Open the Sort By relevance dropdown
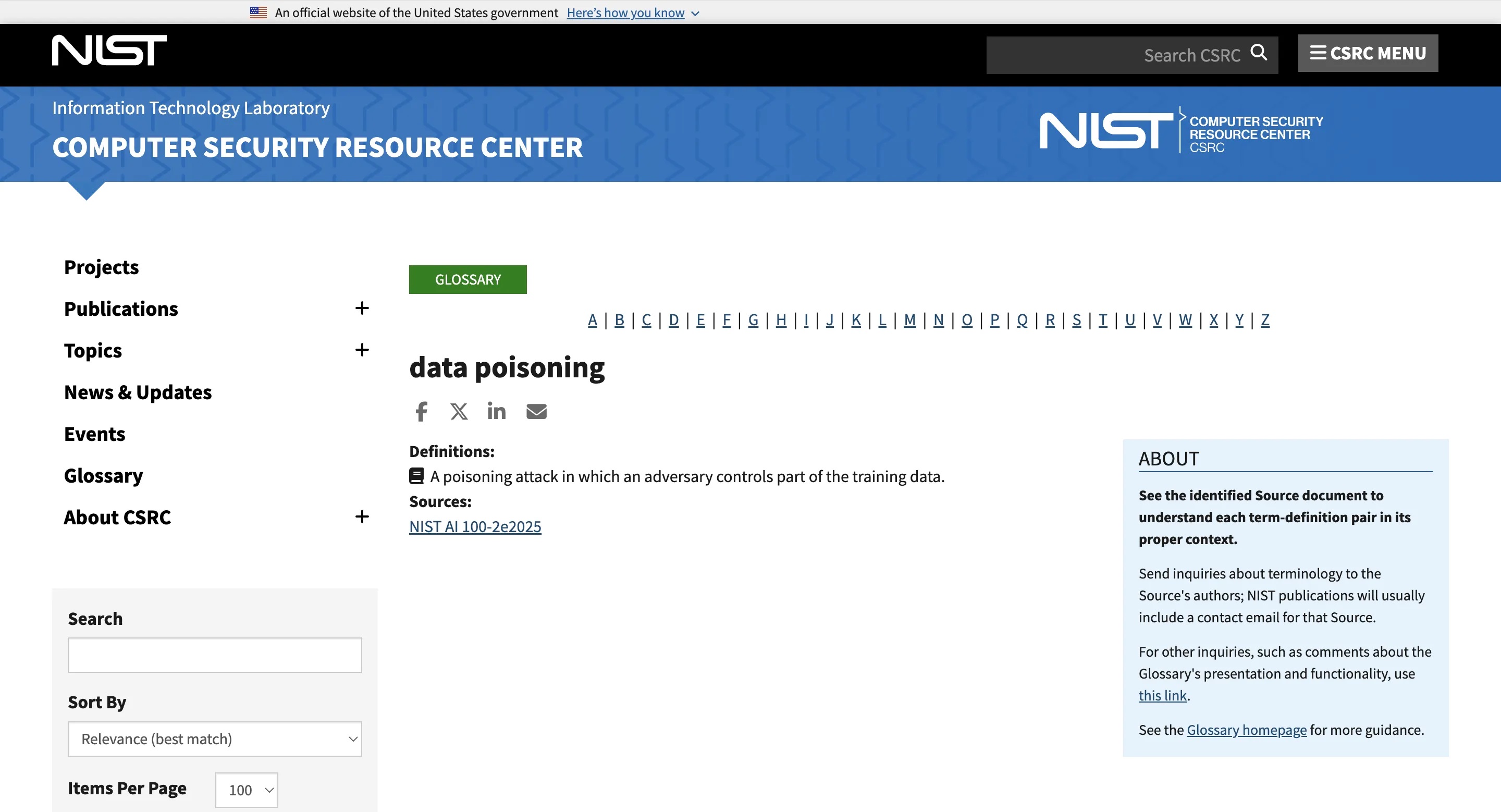 (x=214, y=739)
